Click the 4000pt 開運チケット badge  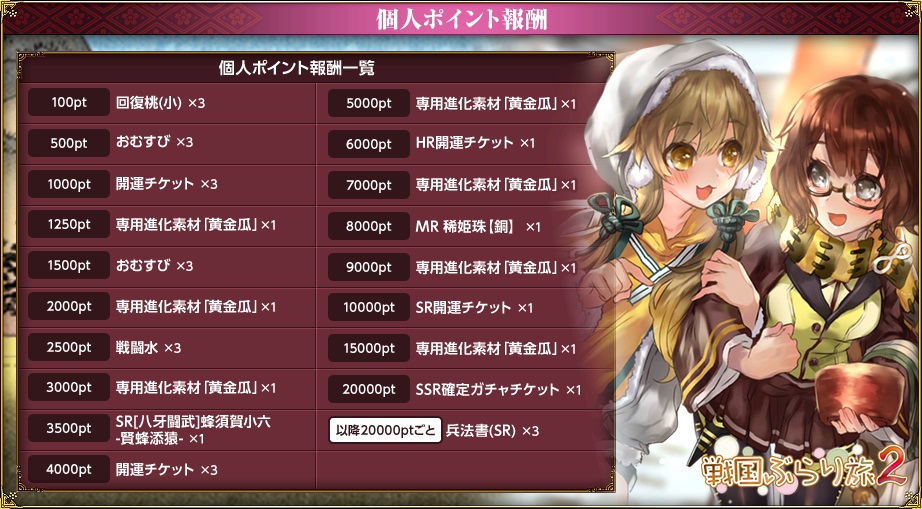pyautogui.click(x=69, y=470)
